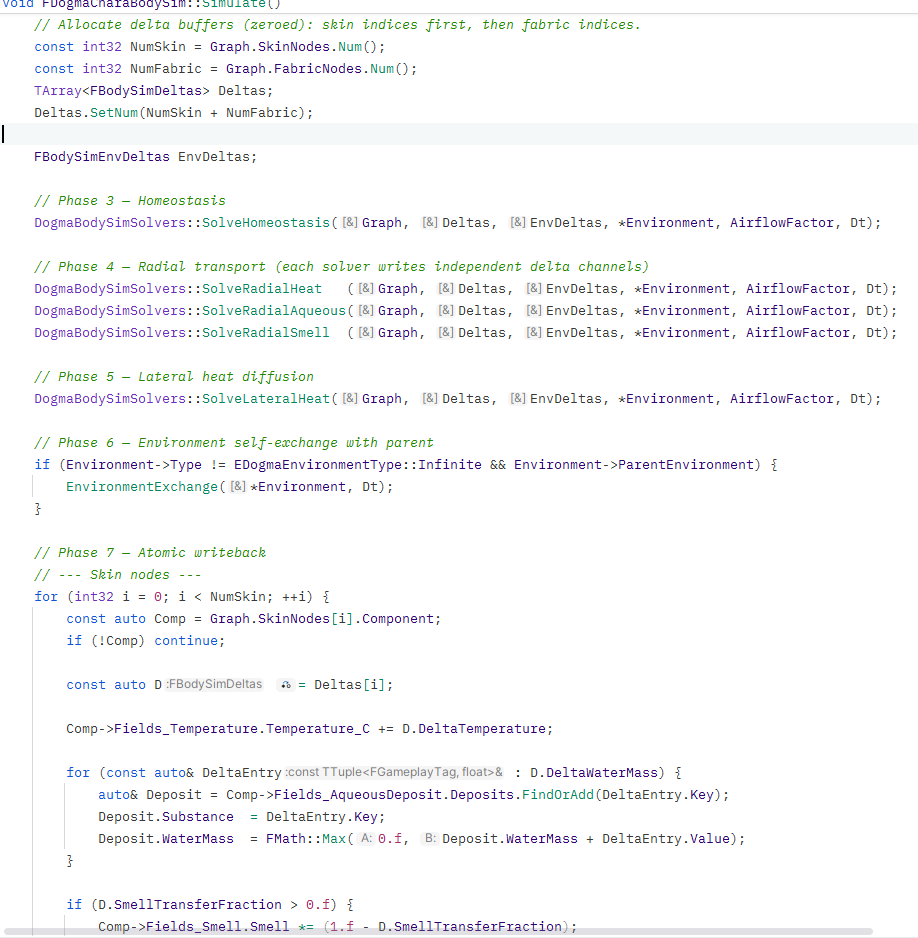
Task: Click the SolveLateralHeat function name
Action: pyautogui.click(x=266, y=398)
